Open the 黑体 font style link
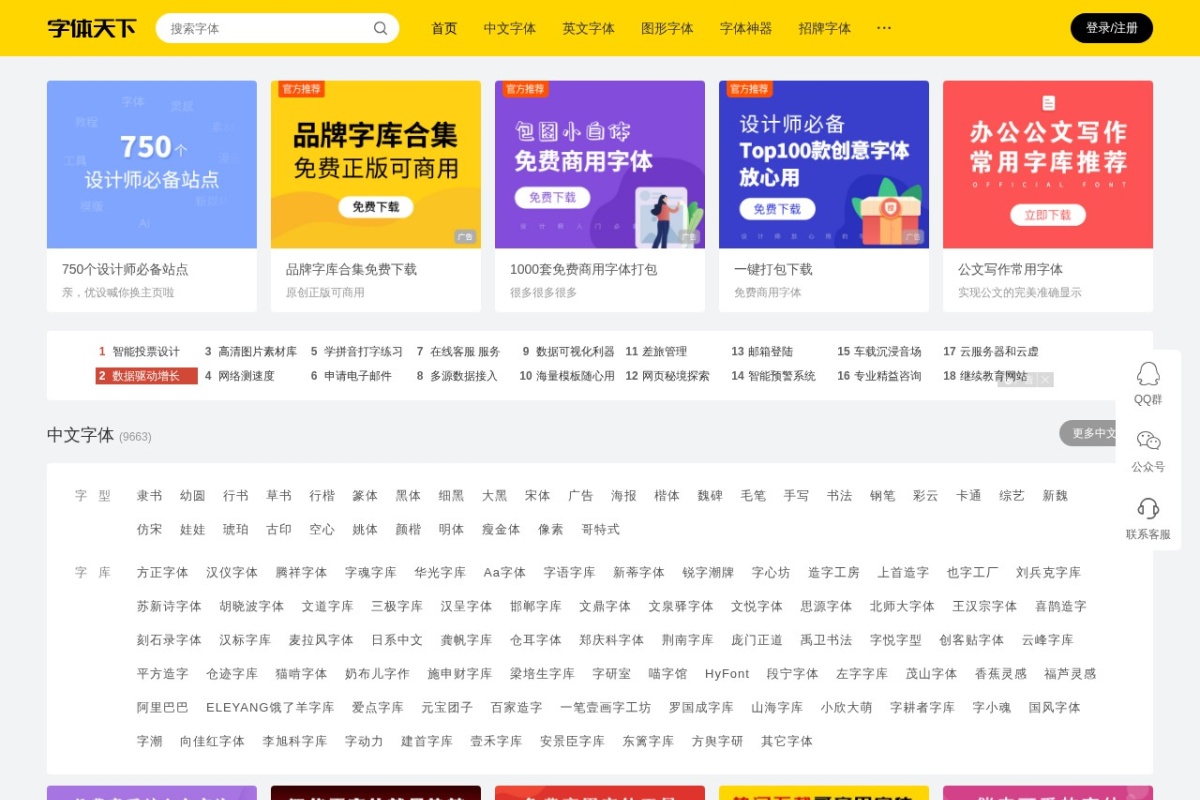The width and height of the screenshot is (1200, 800). [408, 495]
